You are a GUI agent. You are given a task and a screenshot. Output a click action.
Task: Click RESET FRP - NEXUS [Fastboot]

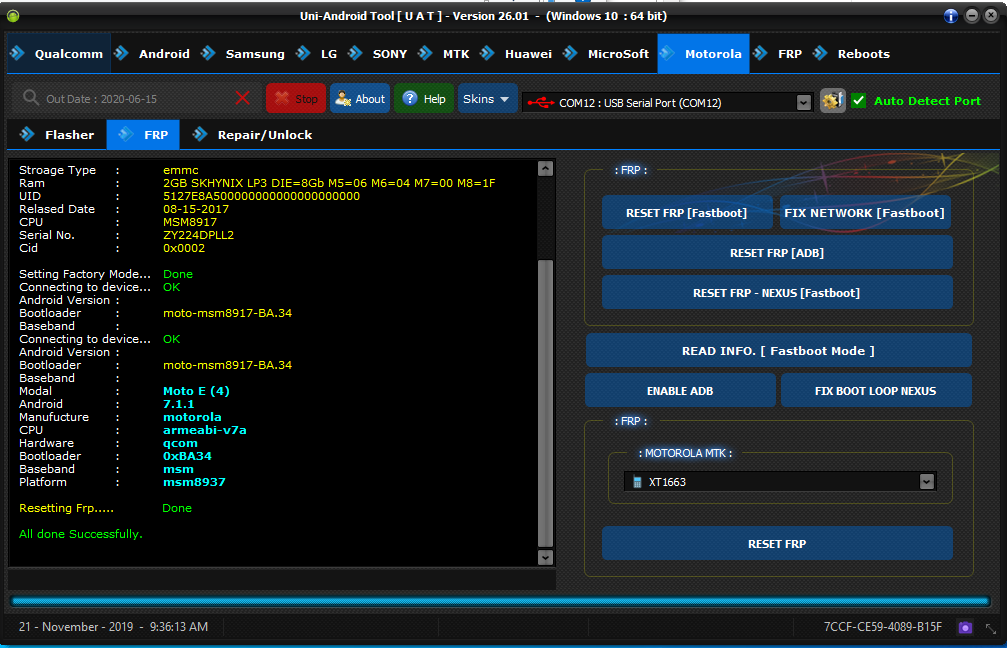(777, 293)
